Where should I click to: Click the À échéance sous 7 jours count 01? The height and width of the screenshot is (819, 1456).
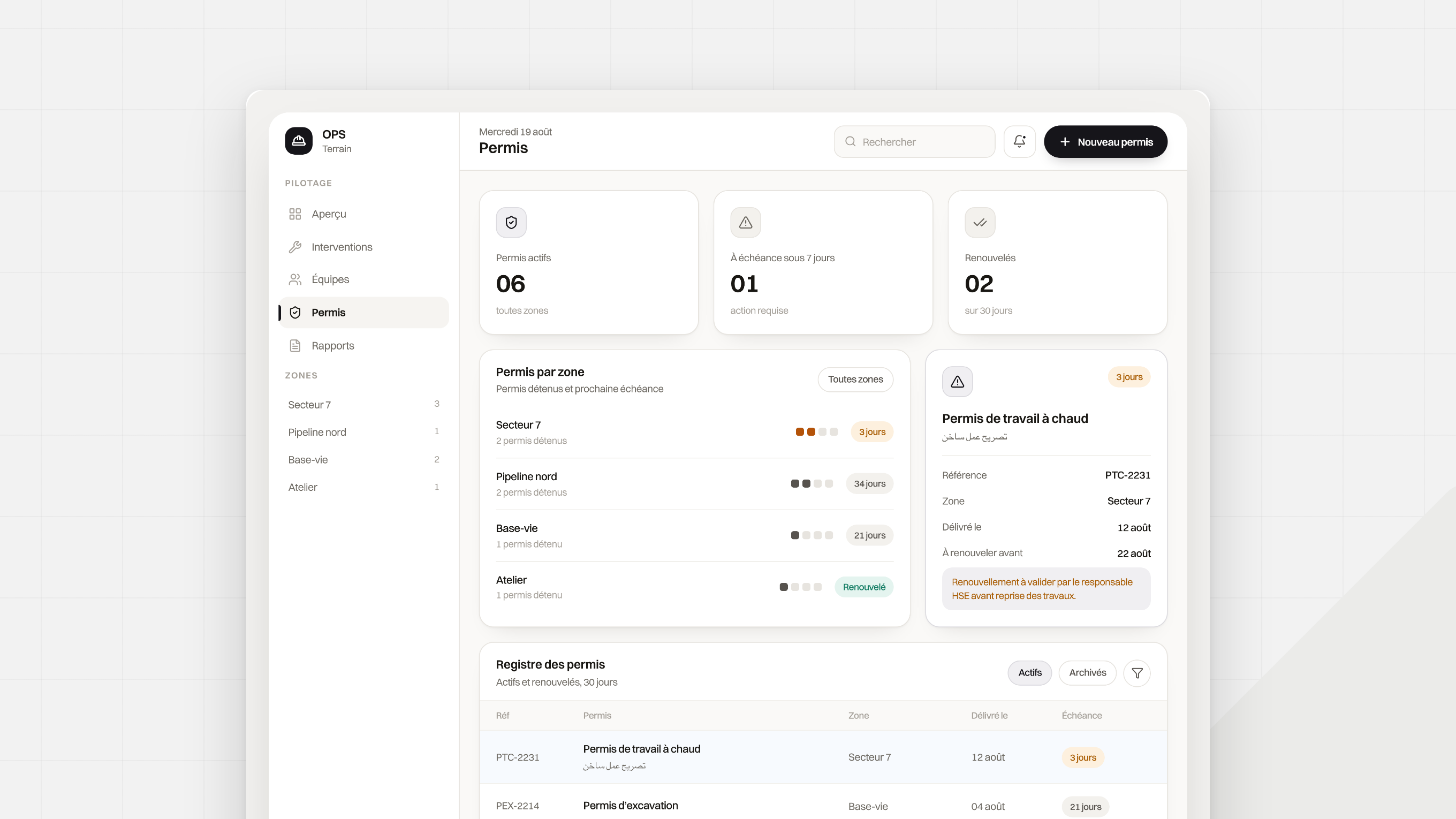coord(744,284)
